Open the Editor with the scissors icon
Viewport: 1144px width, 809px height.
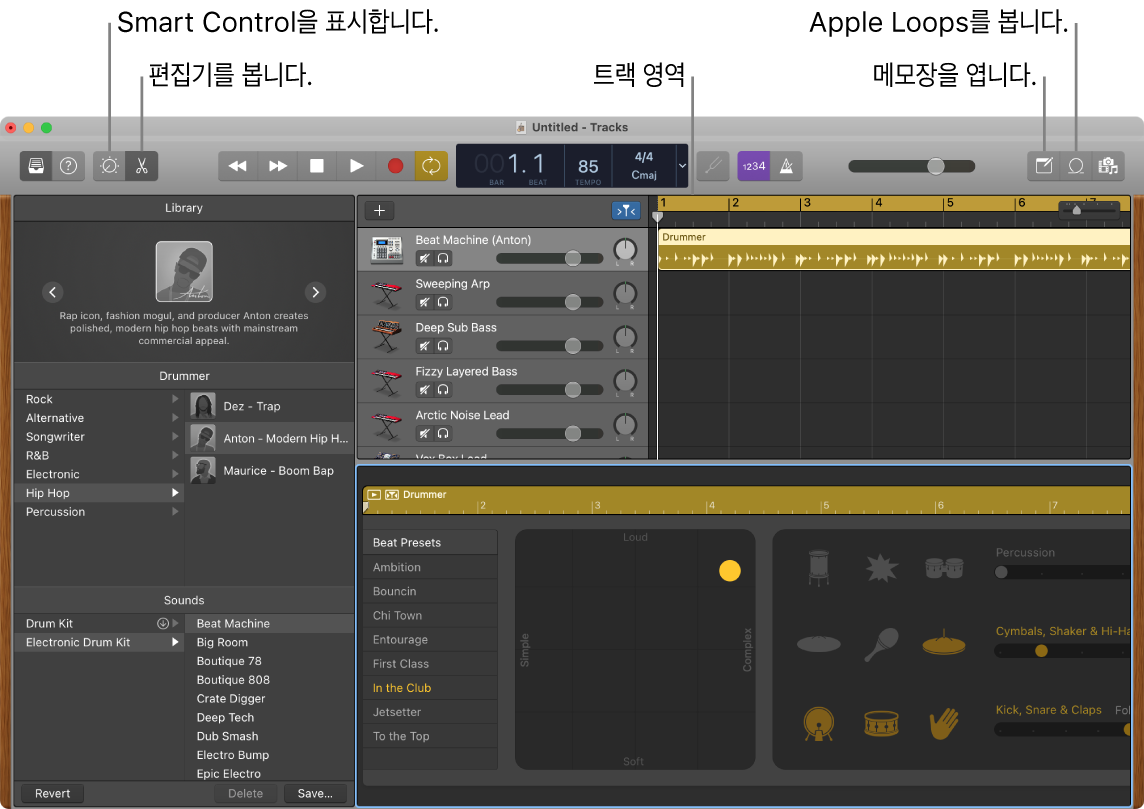(141, 165)
